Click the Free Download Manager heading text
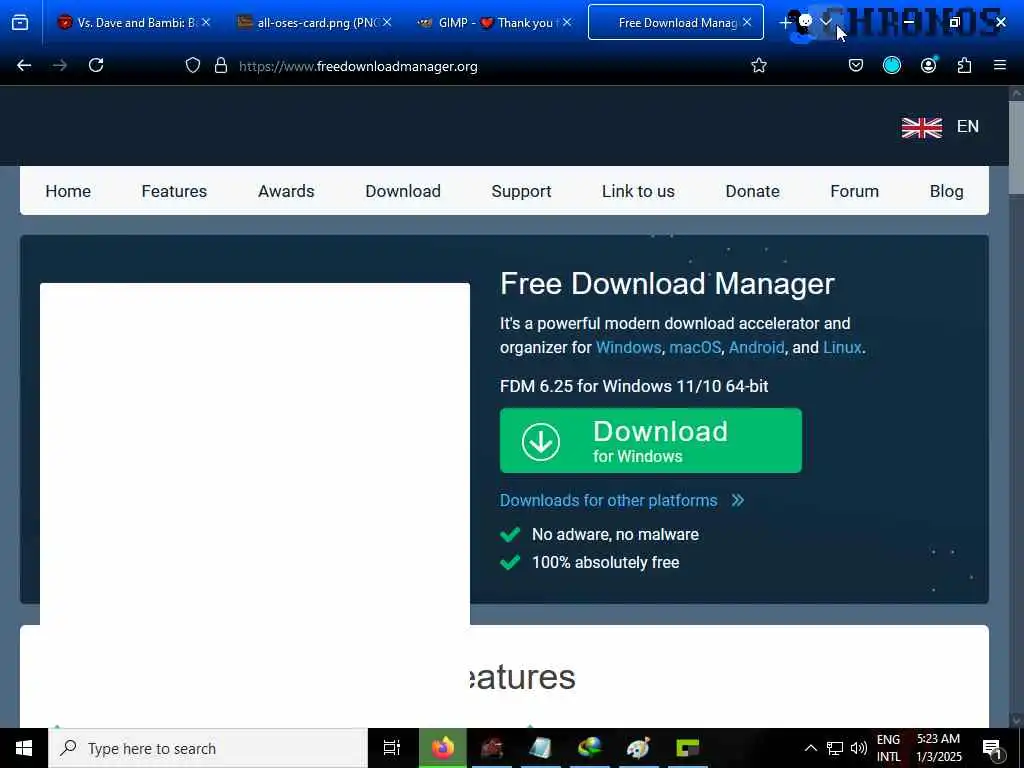The image size is (1024, 768). 667,284
